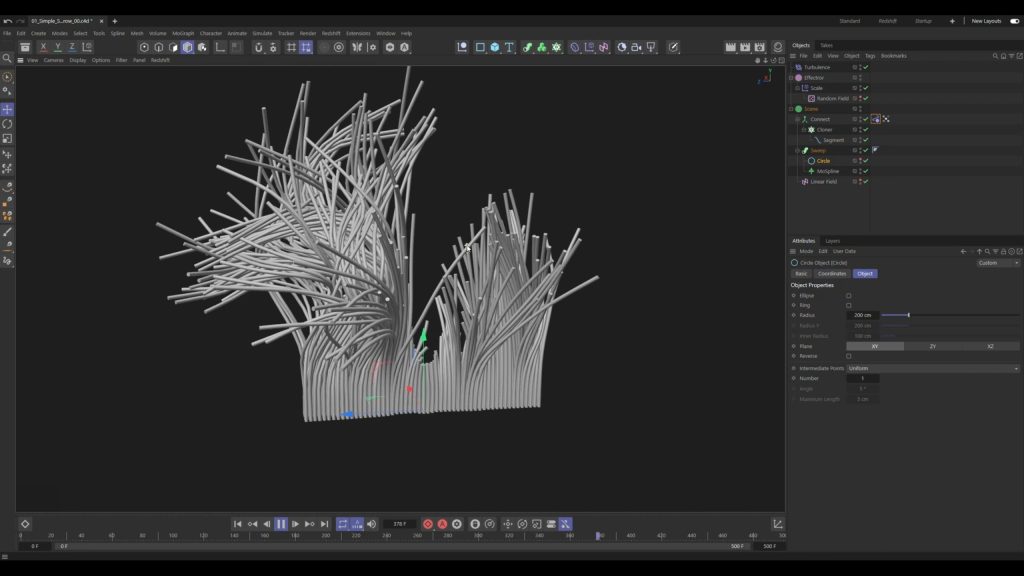This screenshot has height=576, width=1024.
Task: Click the Camera object icon in toolbar
Action: tap(636, 47)
